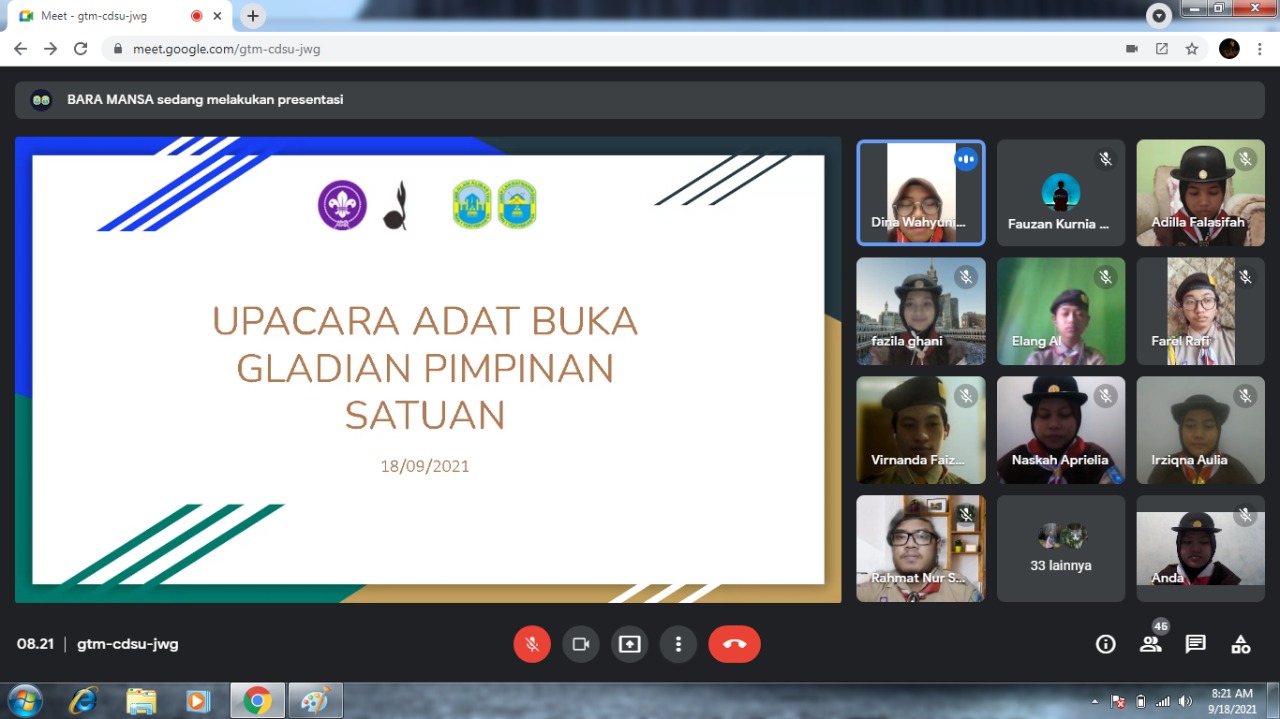Hang up with red leave call button
Screen dimensions: 1280x719
(734, 644)
